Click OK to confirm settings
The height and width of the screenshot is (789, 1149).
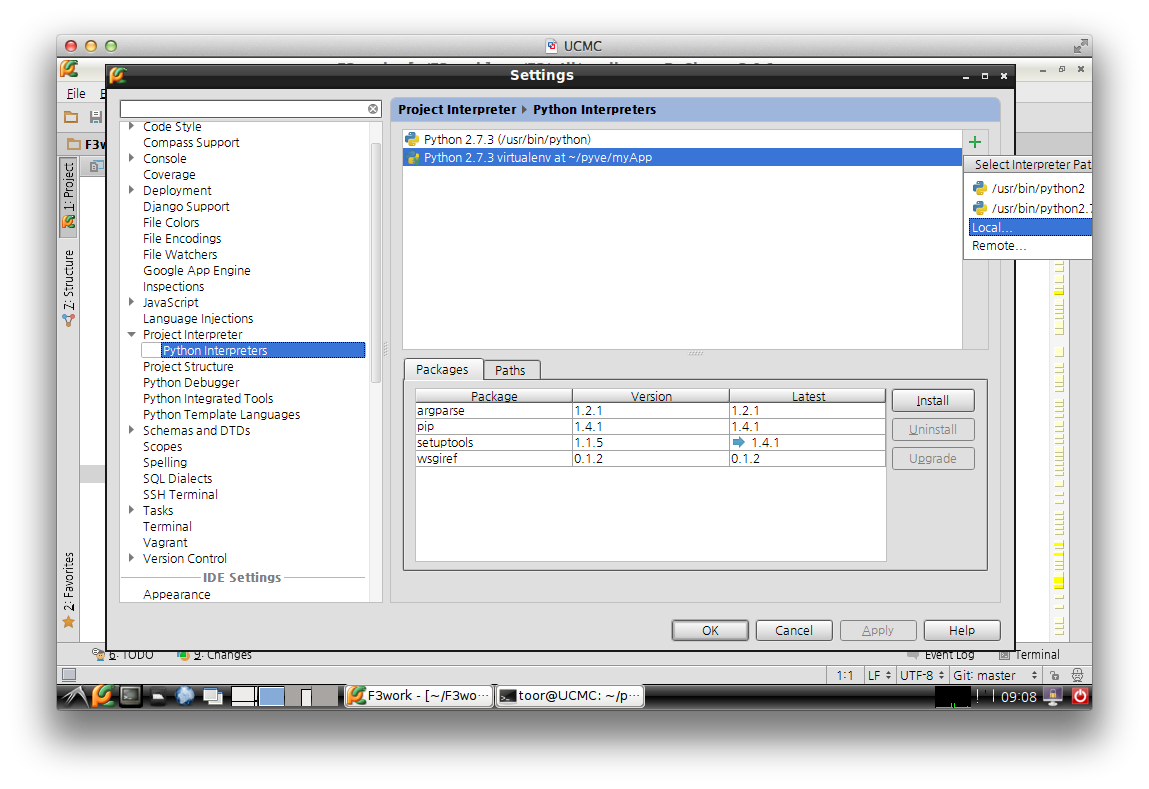click(x=710, y=631)
